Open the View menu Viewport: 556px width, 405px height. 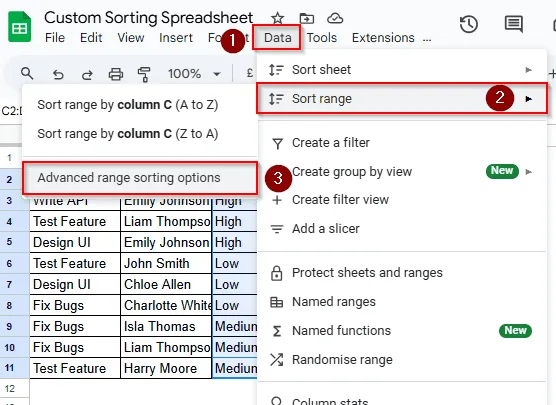(131, 38)
